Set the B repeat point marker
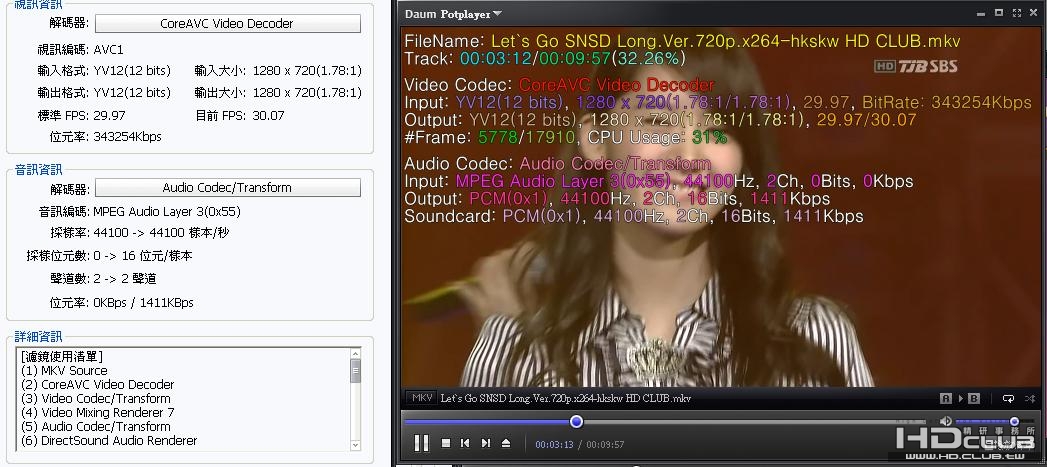Screen dimensions: 1047x467 pos(974,398)
